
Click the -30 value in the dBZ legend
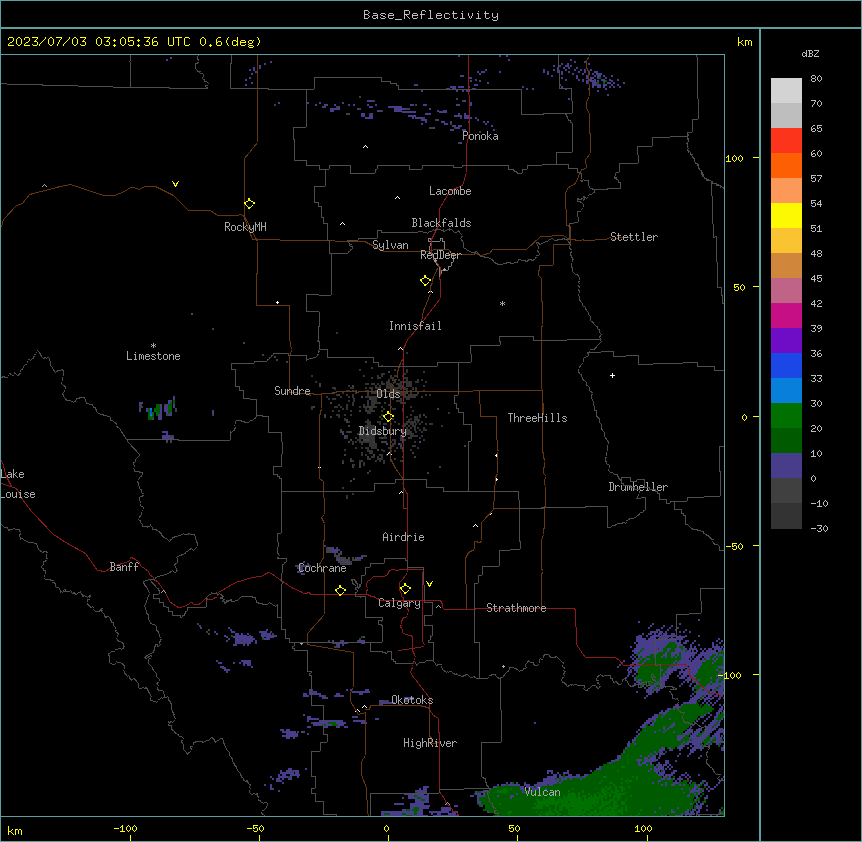(819, 528)
